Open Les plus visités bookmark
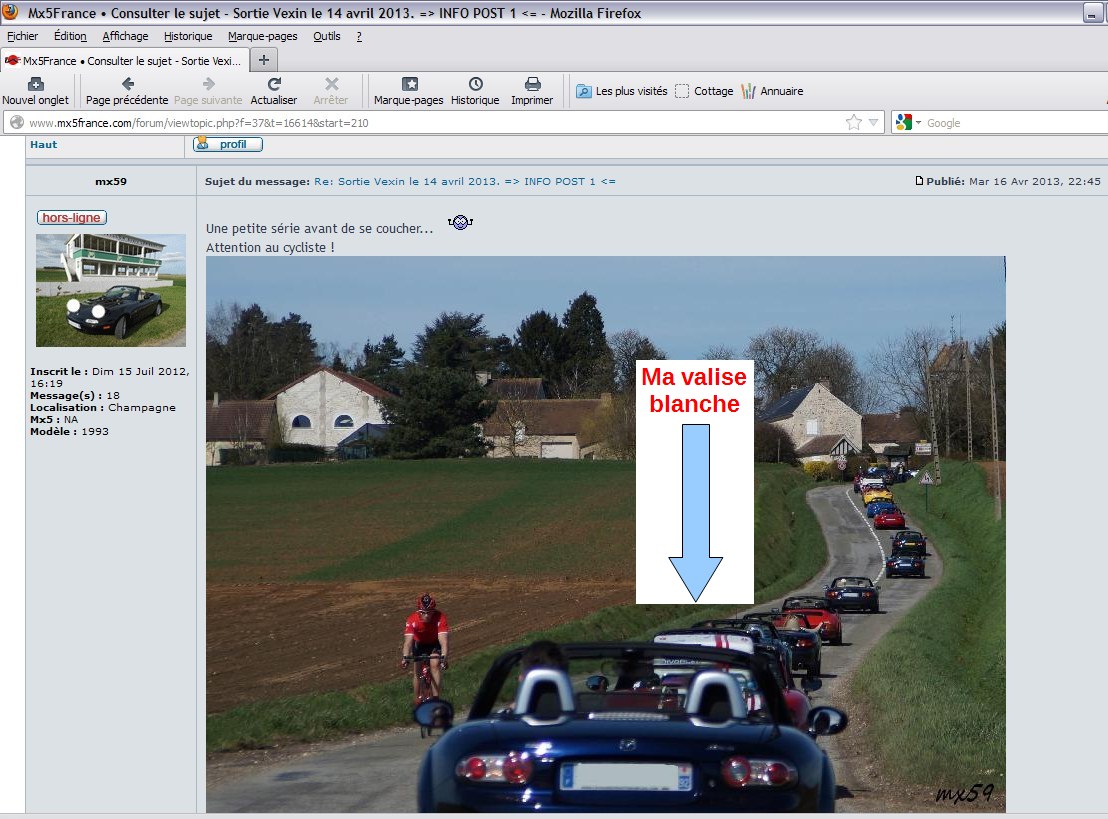The height and width of the screenshot is (819, 1108). pyautogui.click(x=621, y=91)
